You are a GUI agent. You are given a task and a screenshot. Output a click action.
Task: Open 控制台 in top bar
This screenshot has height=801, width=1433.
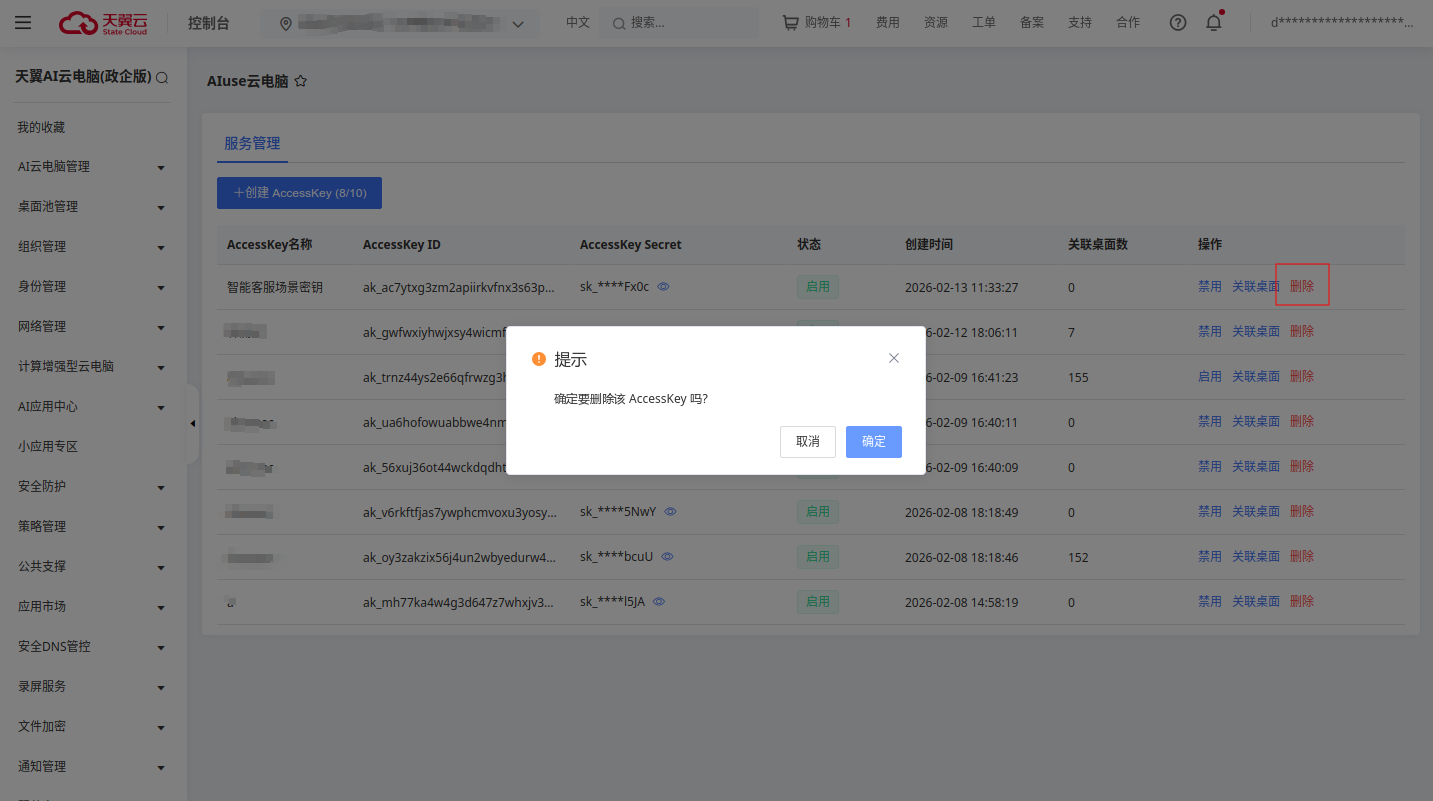209,22
